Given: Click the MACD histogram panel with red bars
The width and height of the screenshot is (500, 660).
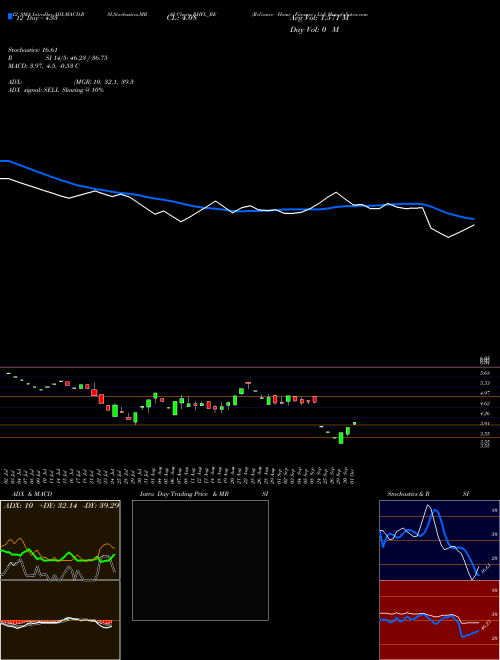Looking at the screenshot, I should point(60,620).
